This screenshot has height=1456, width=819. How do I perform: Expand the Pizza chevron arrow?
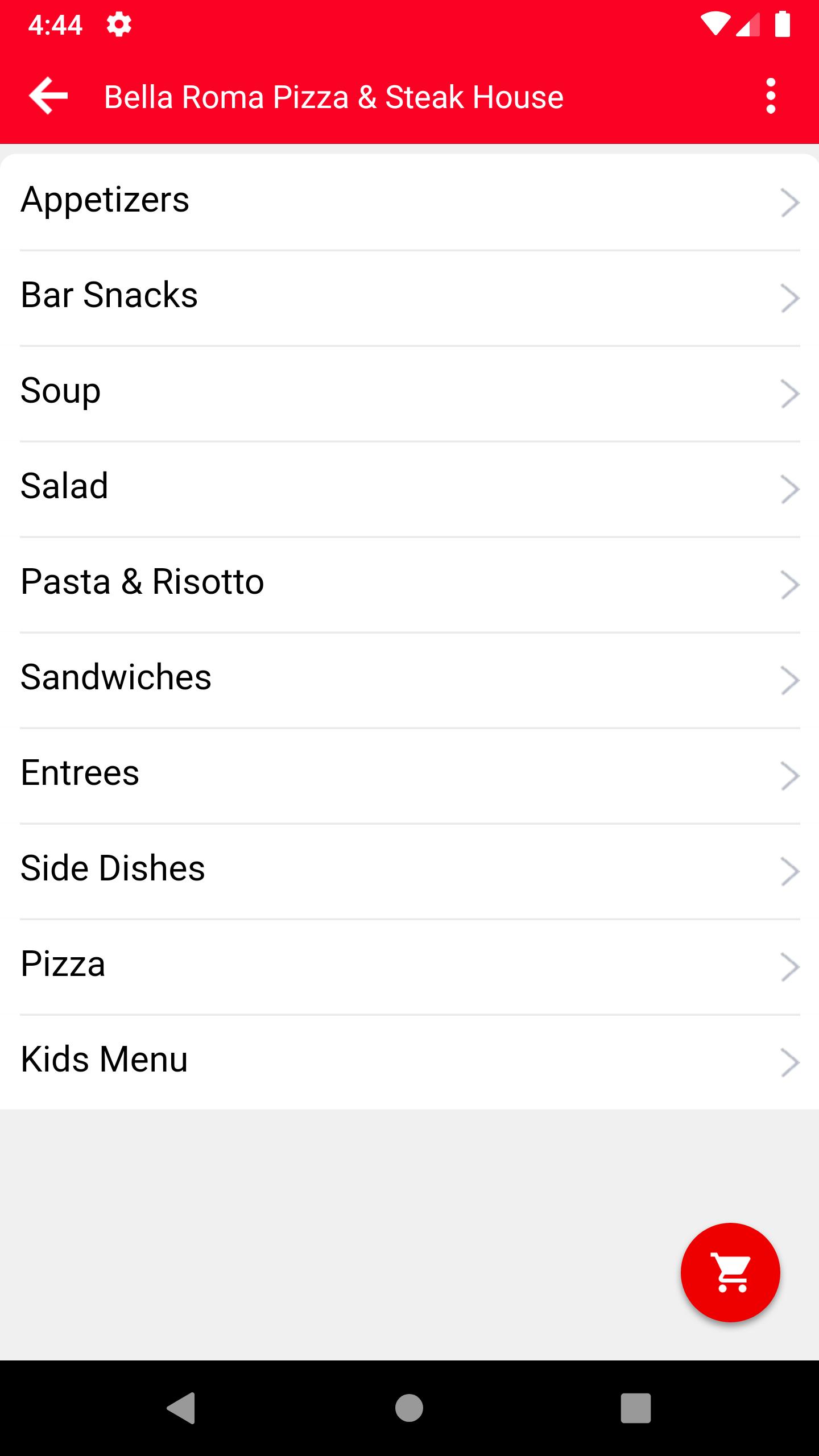(x=790, y=967)
